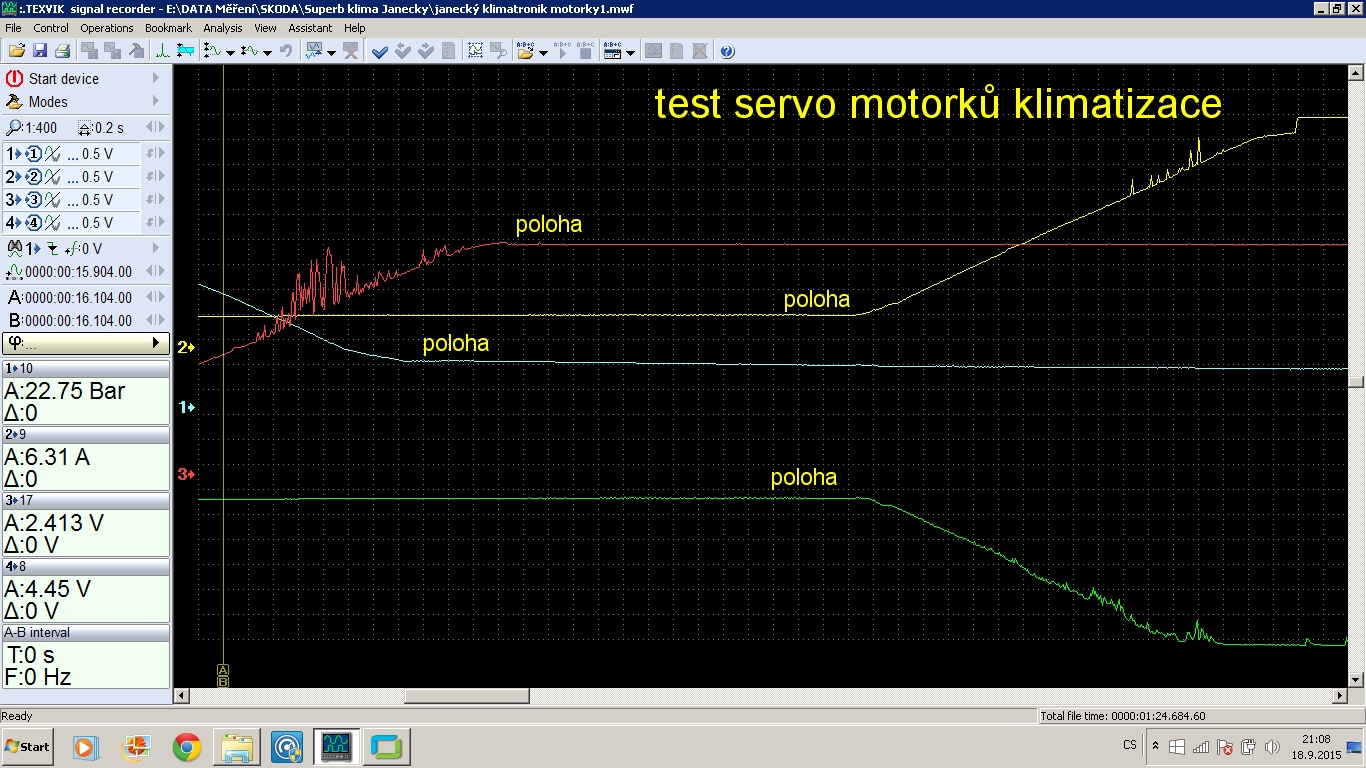
Task: Adjust channel 1 voltage range stepper
Action: coord(154,154)
